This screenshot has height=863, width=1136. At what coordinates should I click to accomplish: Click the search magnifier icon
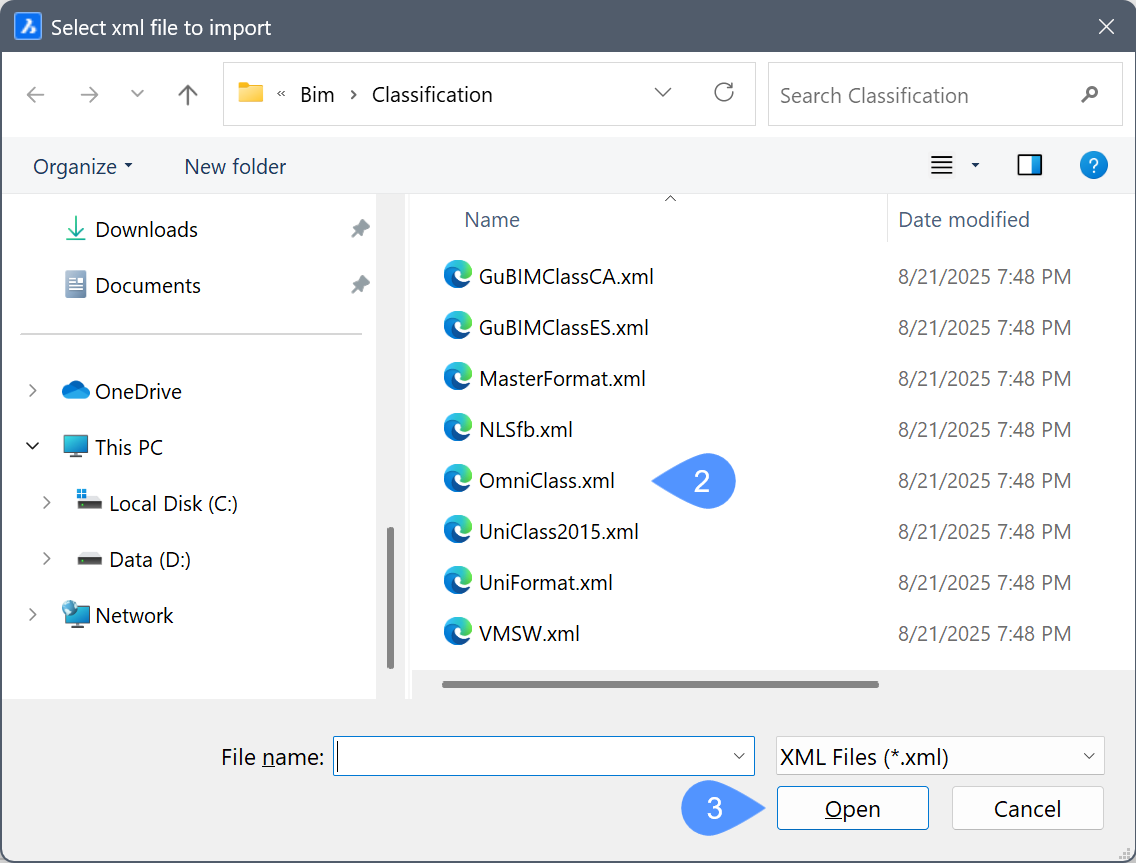1089,95
